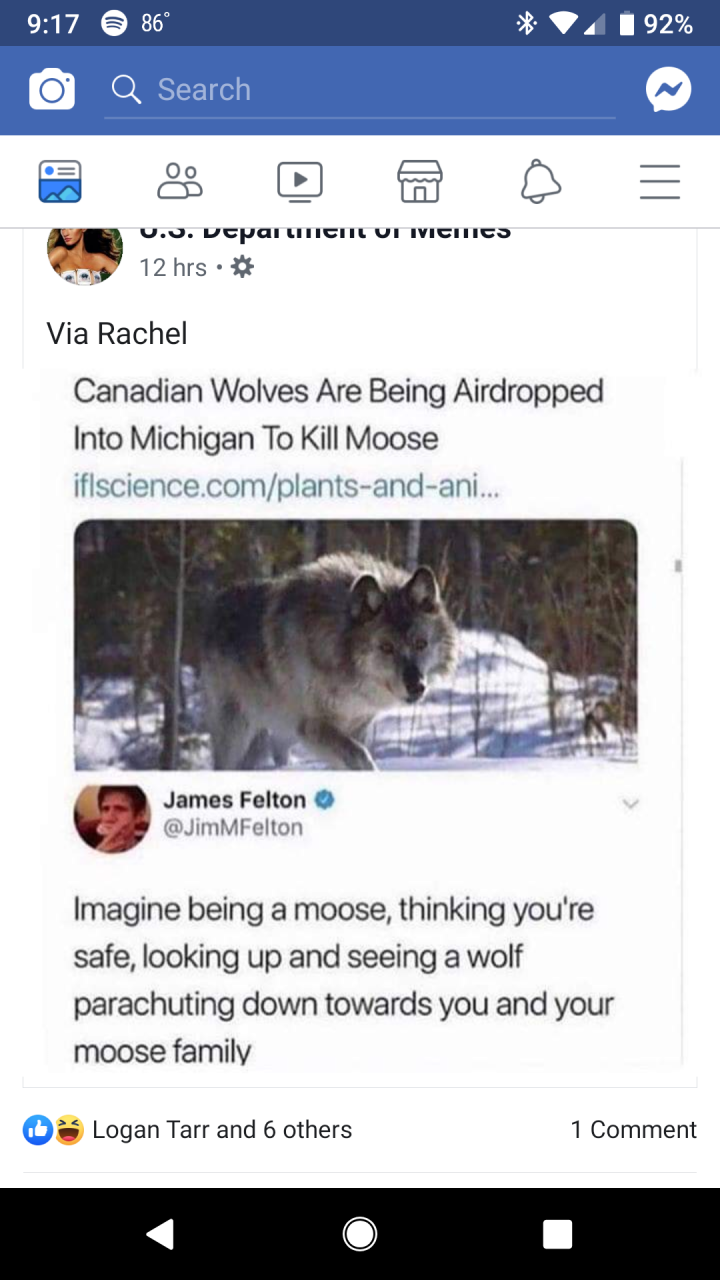
Task: Expand the tweet options chevron
Action: [x=629, y=803]
